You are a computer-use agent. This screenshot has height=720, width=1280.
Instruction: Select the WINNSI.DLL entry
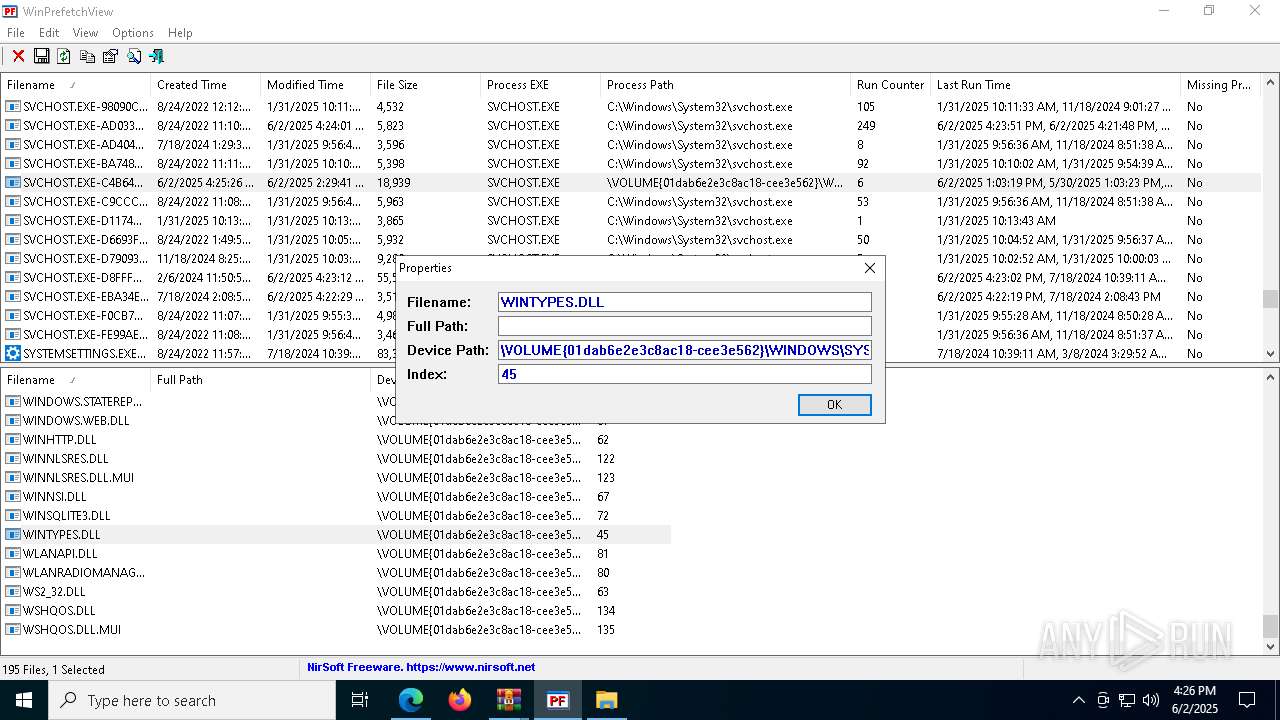[336, 497]
